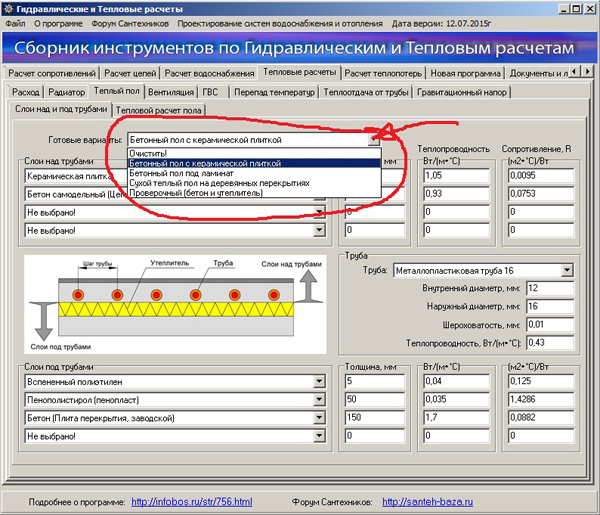The image size is (600, 515).
Task: Open the Файл menu
Action: [x=15, y=24]
